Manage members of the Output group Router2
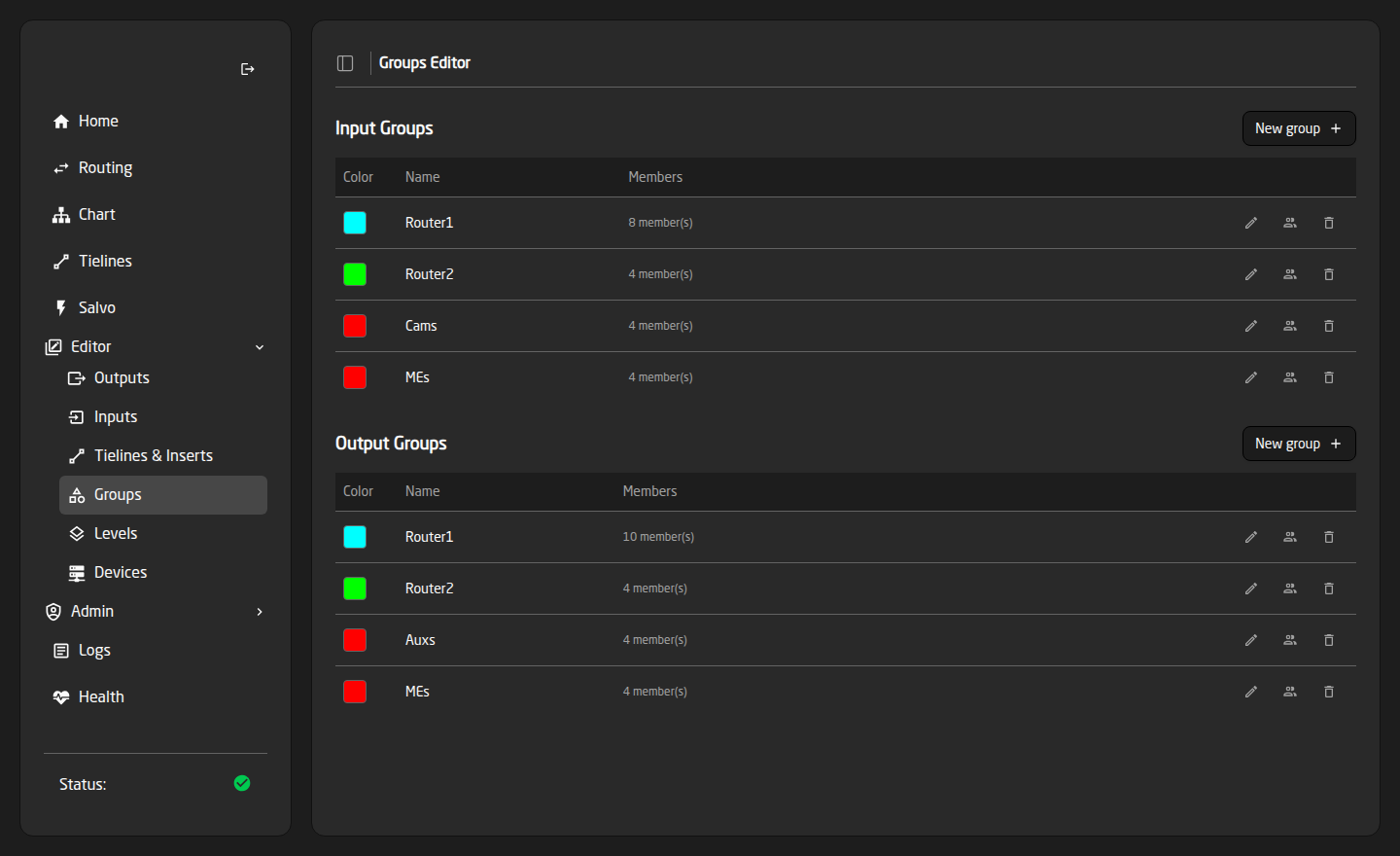 [1290, 588]
